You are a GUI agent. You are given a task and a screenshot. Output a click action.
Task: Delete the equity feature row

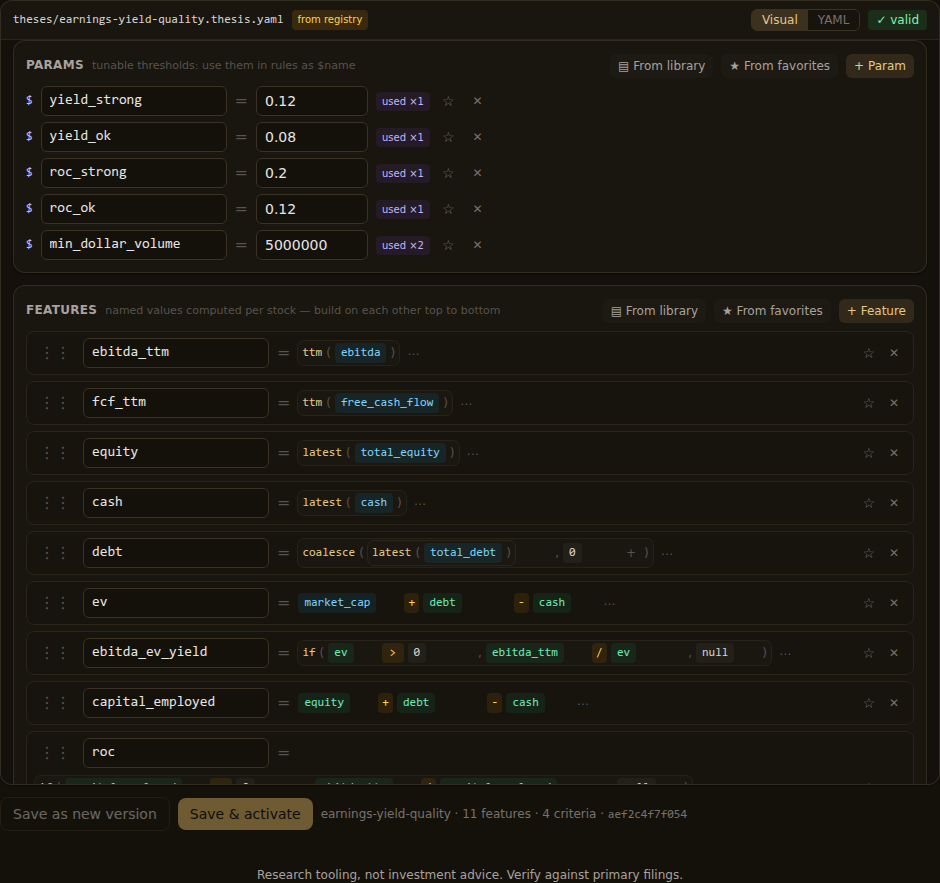click(894, 453)
